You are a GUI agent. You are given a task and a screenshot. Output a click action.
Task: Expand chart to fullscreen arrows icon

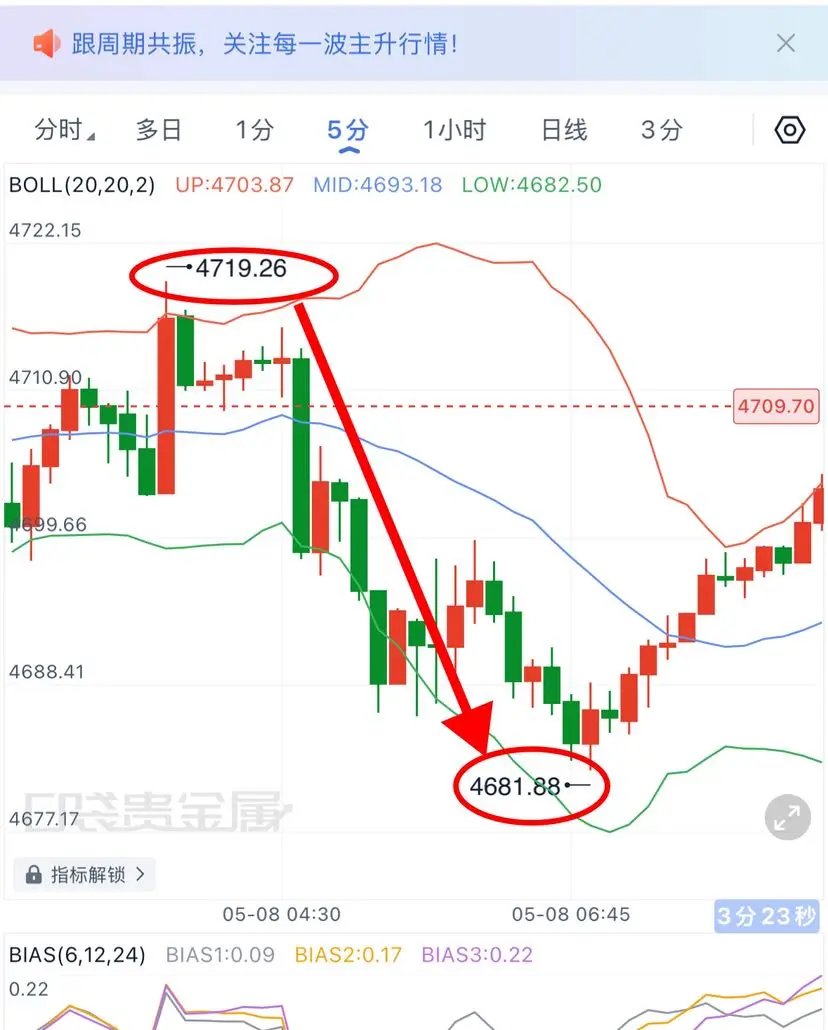[x=787, y=817]
